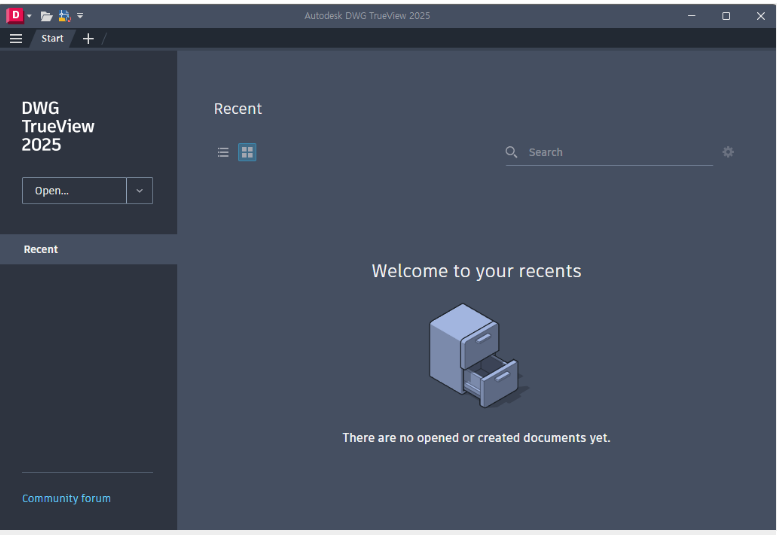The width and height of the screenshot is (780, 535).
Task: Click the file cabinet illustration
Action: coord(478,355)
